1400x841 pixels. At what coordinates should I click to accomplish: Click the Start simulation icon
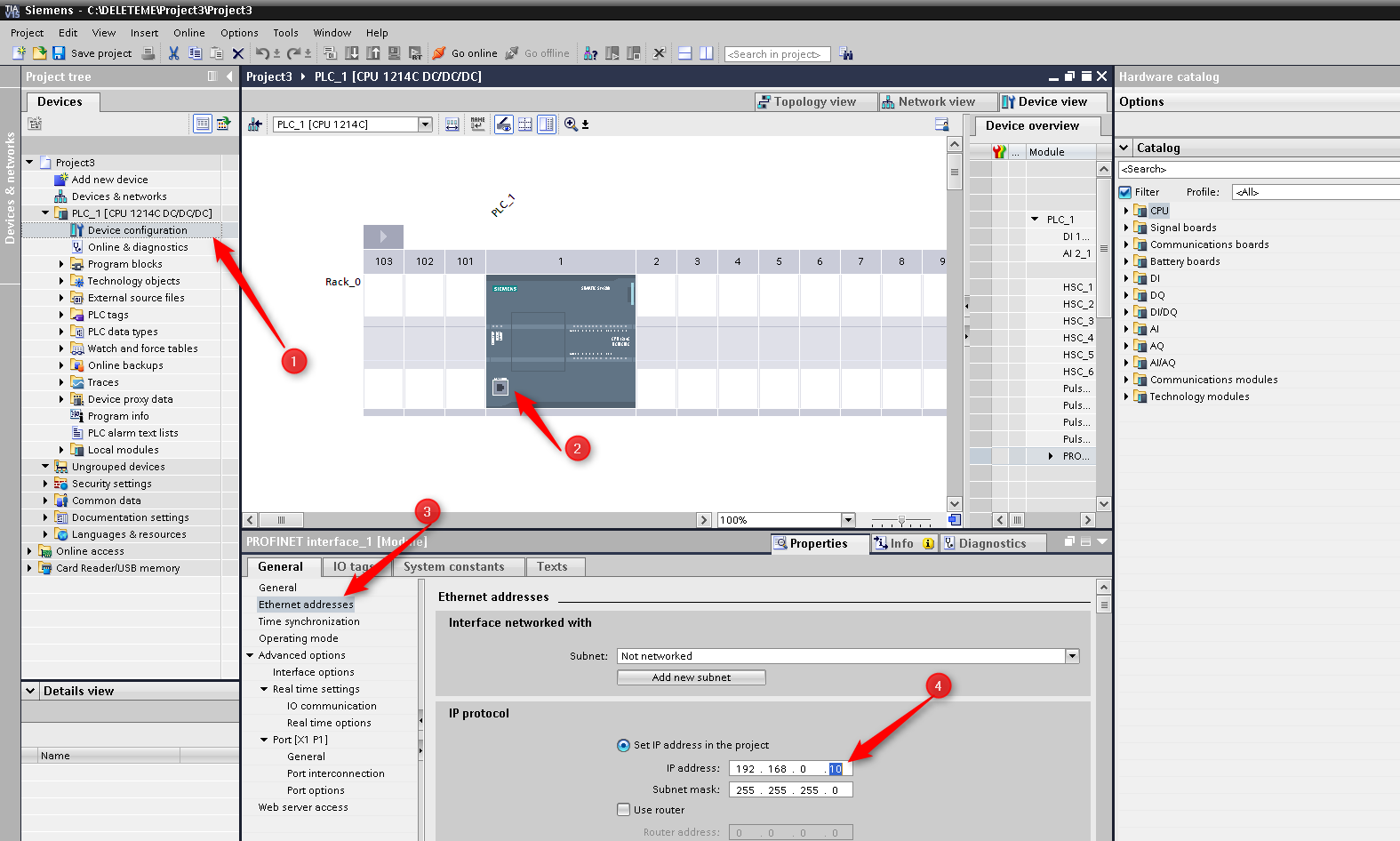click(394, 53)
